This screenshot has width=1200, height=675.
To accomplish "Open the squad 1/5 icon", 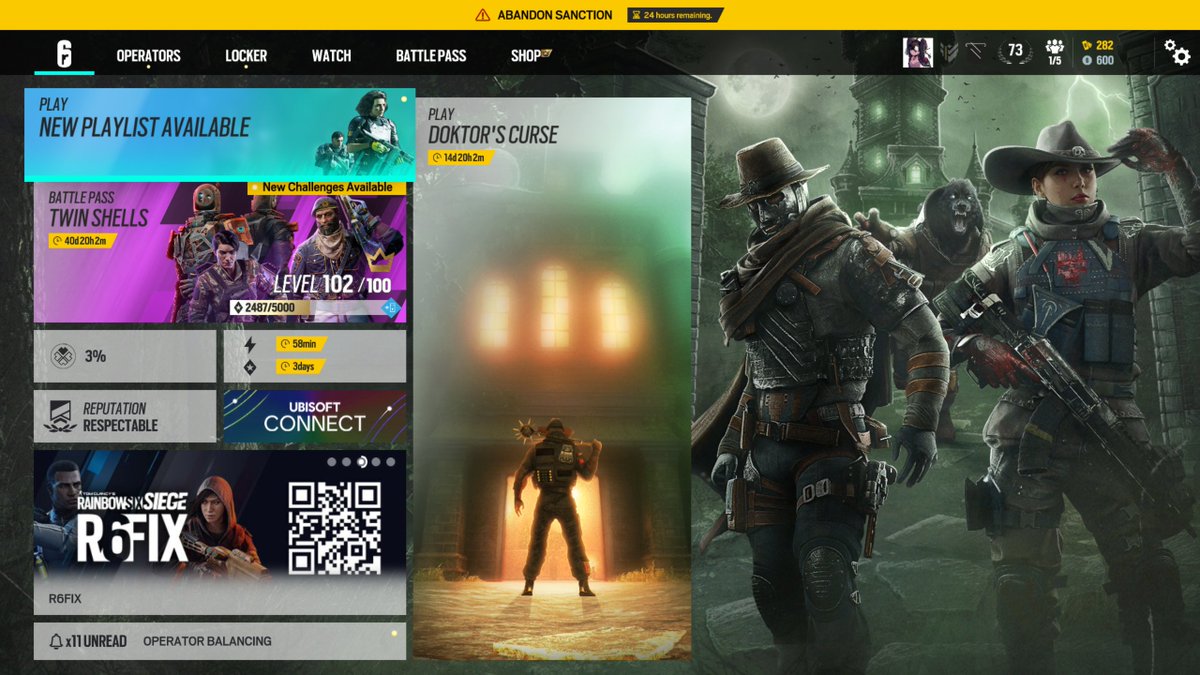I will coord(1054,53).
